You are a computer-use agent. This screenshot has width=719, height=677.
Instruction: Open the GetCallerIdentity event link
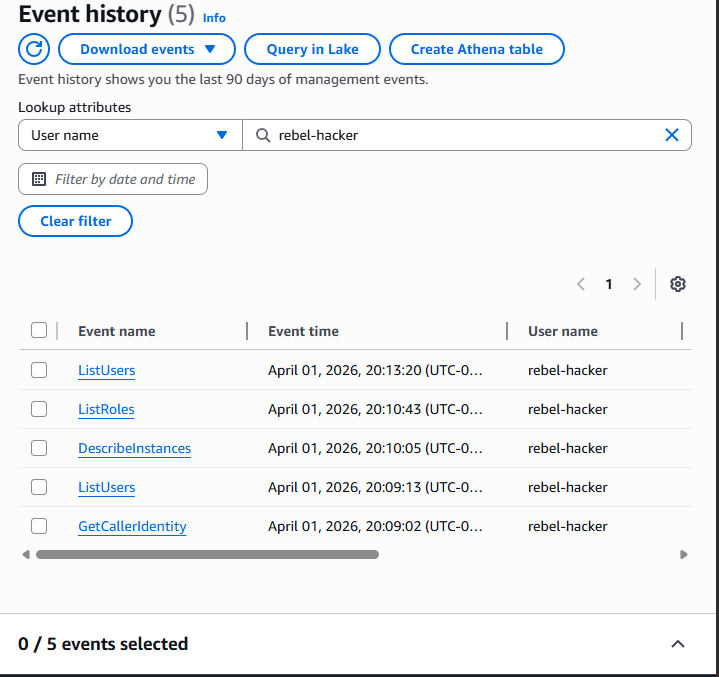tap(132, 526)
